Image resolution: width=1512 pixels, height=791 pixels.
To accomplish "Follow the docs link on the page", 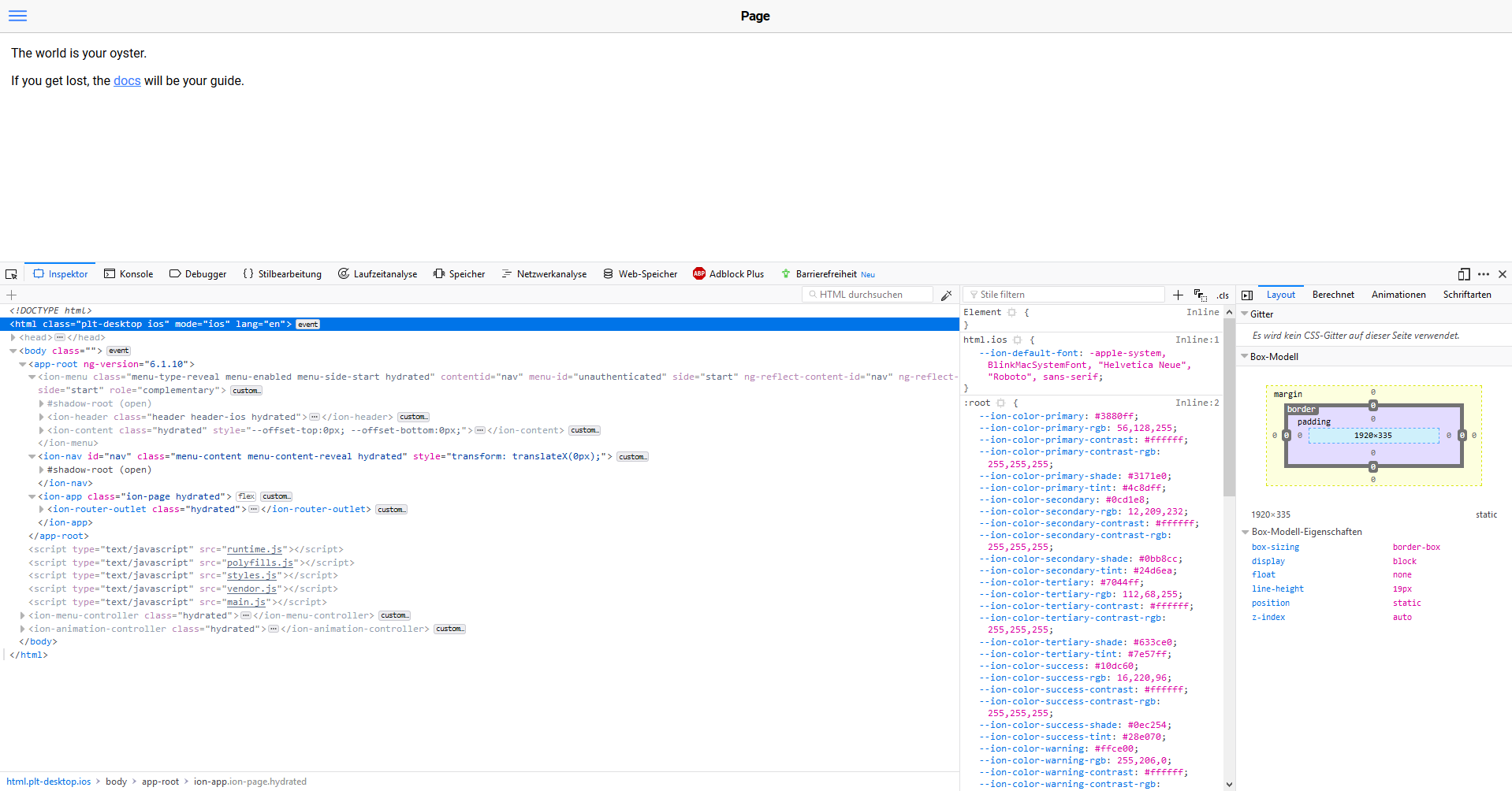I will (127, 80).
